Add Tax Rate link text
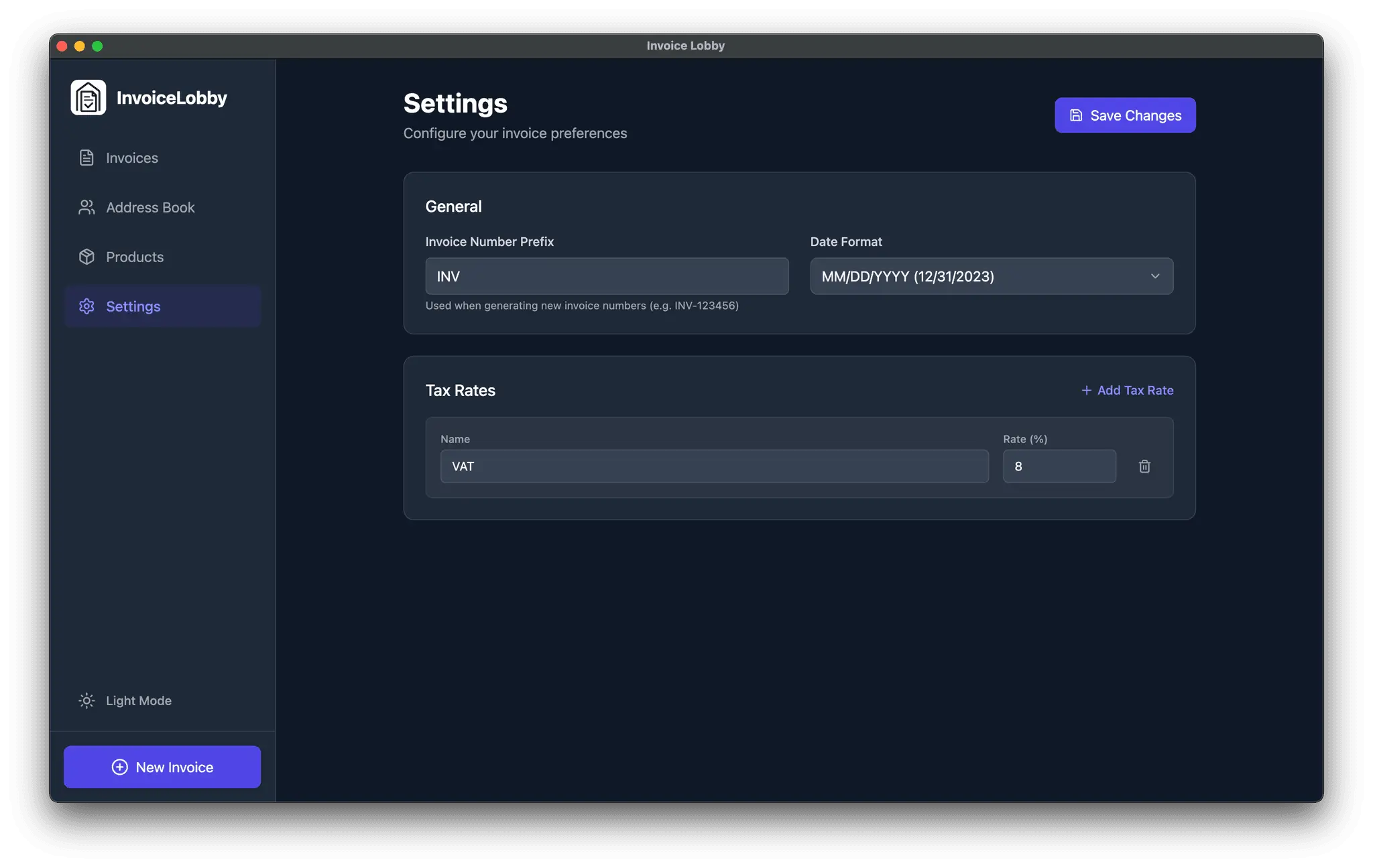The width and height of the screenshot is (1373, 868). (1135, 390)
